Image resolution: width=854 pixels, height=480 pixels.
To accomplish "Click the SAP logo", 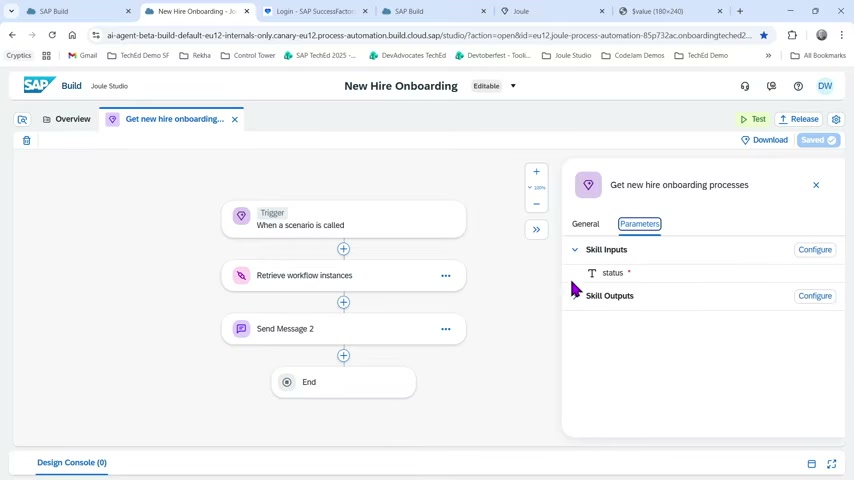I will 39,86.
